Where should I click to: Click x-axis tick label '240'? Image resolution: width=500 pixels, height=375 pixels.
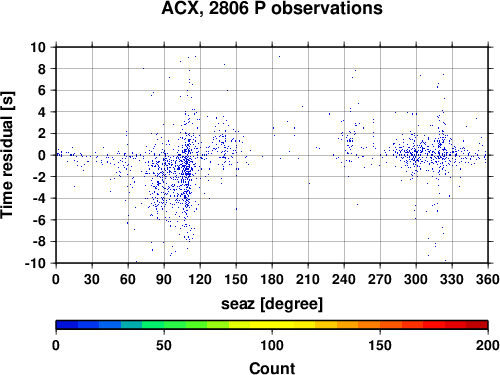(x=344, y=279)
